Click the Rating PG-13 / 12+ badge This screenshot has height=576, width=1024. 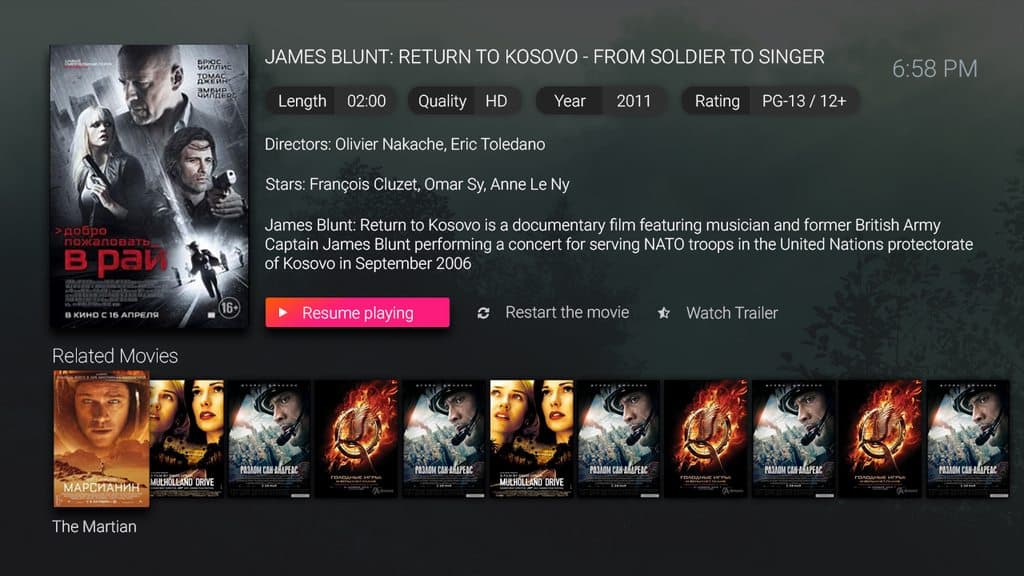[770, 101]
